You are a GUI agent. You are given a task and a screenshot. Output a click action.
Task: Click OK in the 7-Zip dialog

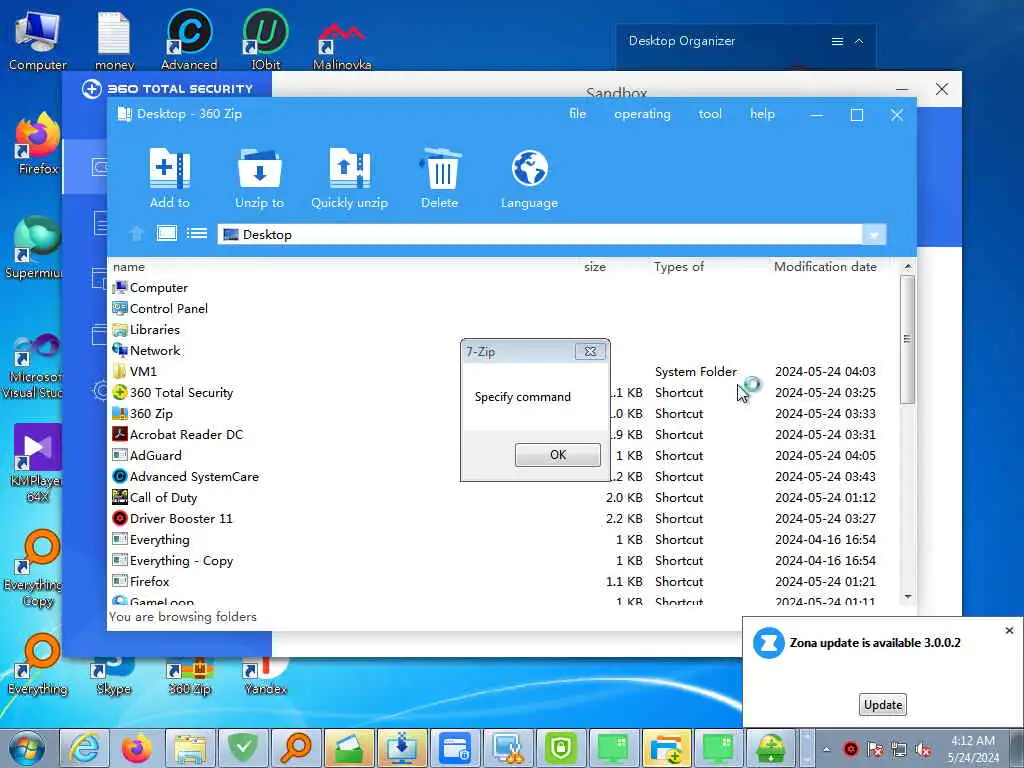(558, 455)
